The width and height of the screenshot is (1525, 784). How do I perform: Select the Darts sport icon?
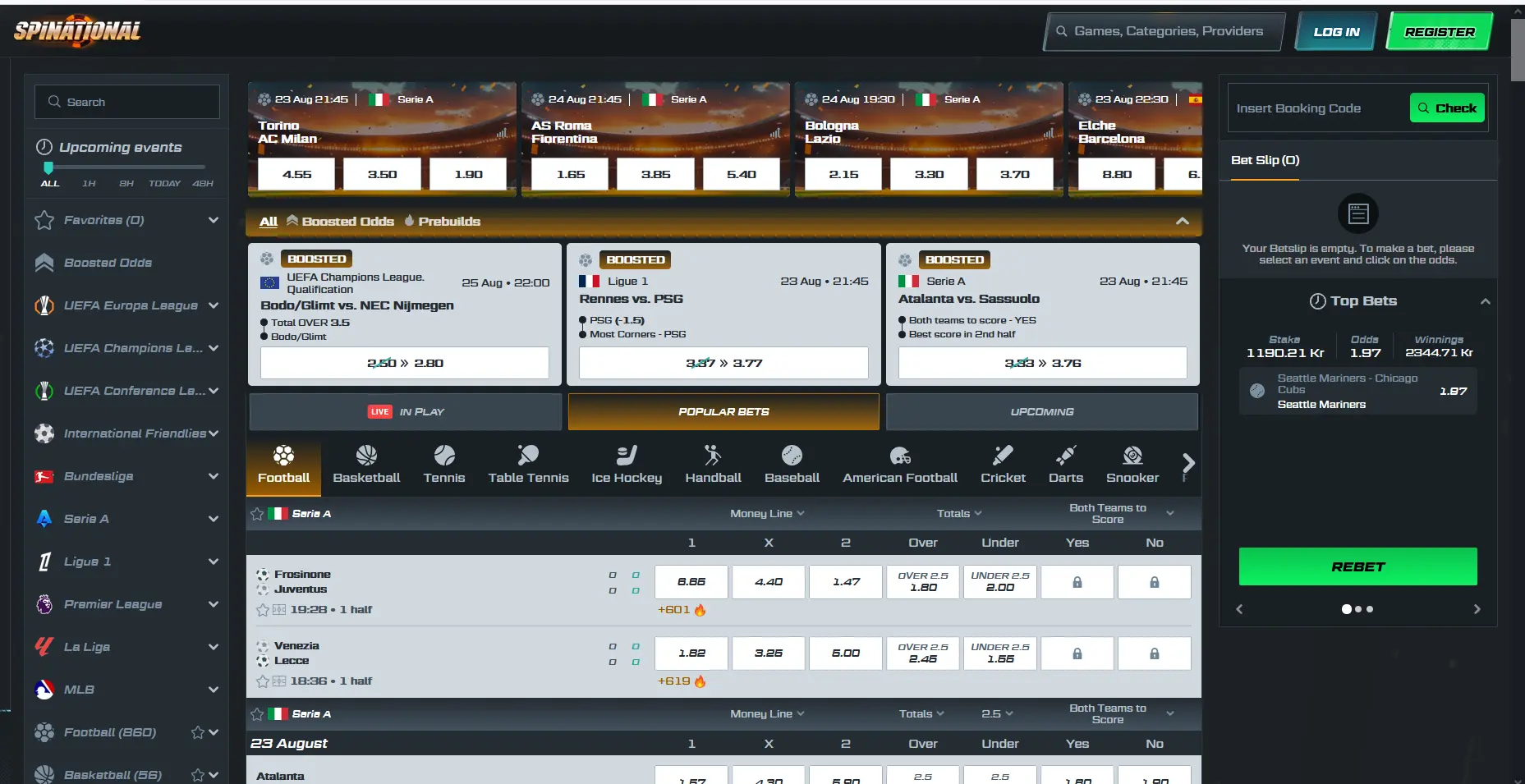pos(1066,456)
